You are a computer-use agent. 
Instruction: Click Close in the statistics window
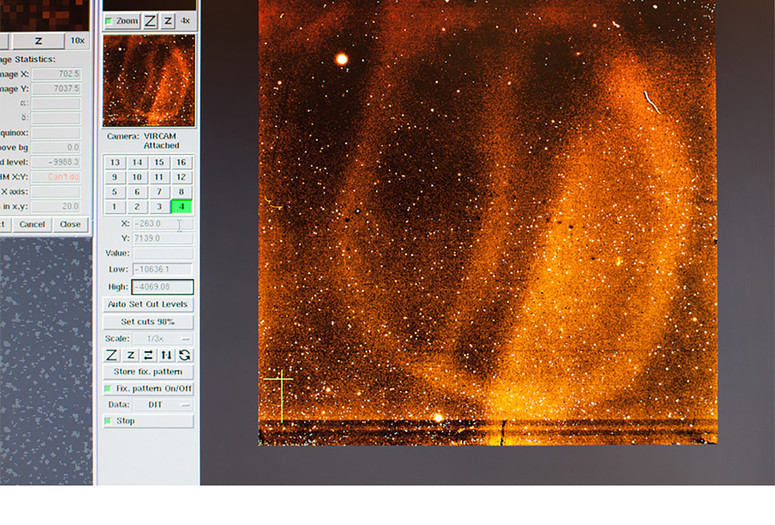pos(70,224)
